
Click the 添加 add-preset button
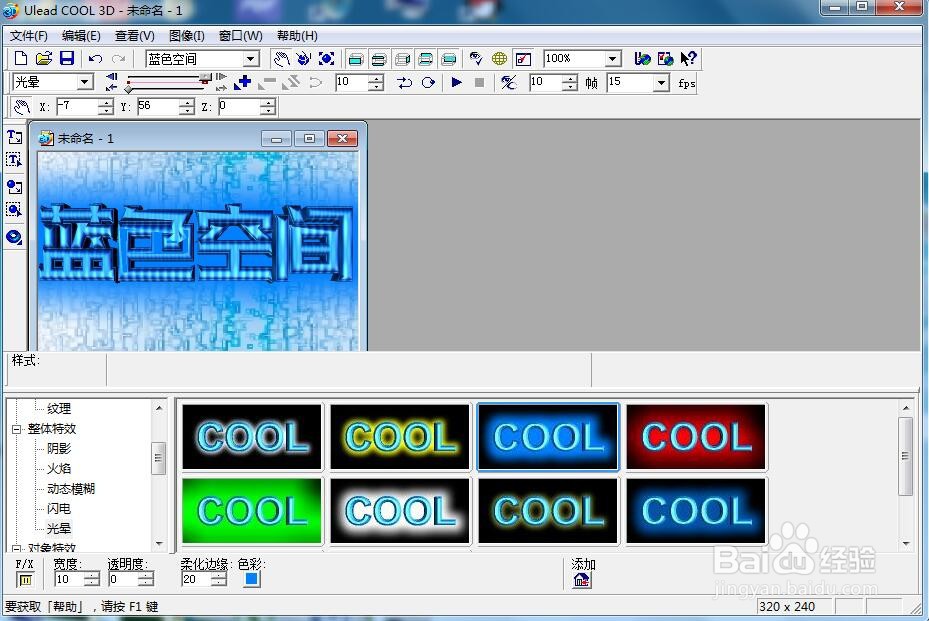(582, 580)
